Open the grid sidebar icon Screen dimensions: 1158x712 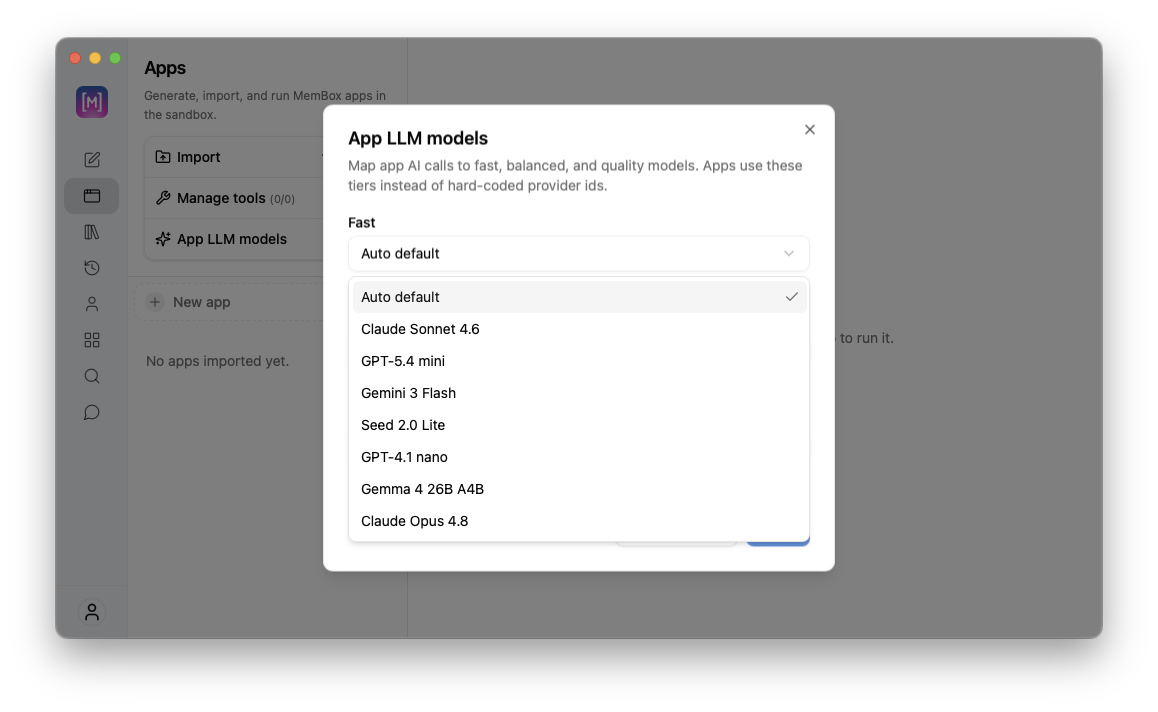[92, 340]
